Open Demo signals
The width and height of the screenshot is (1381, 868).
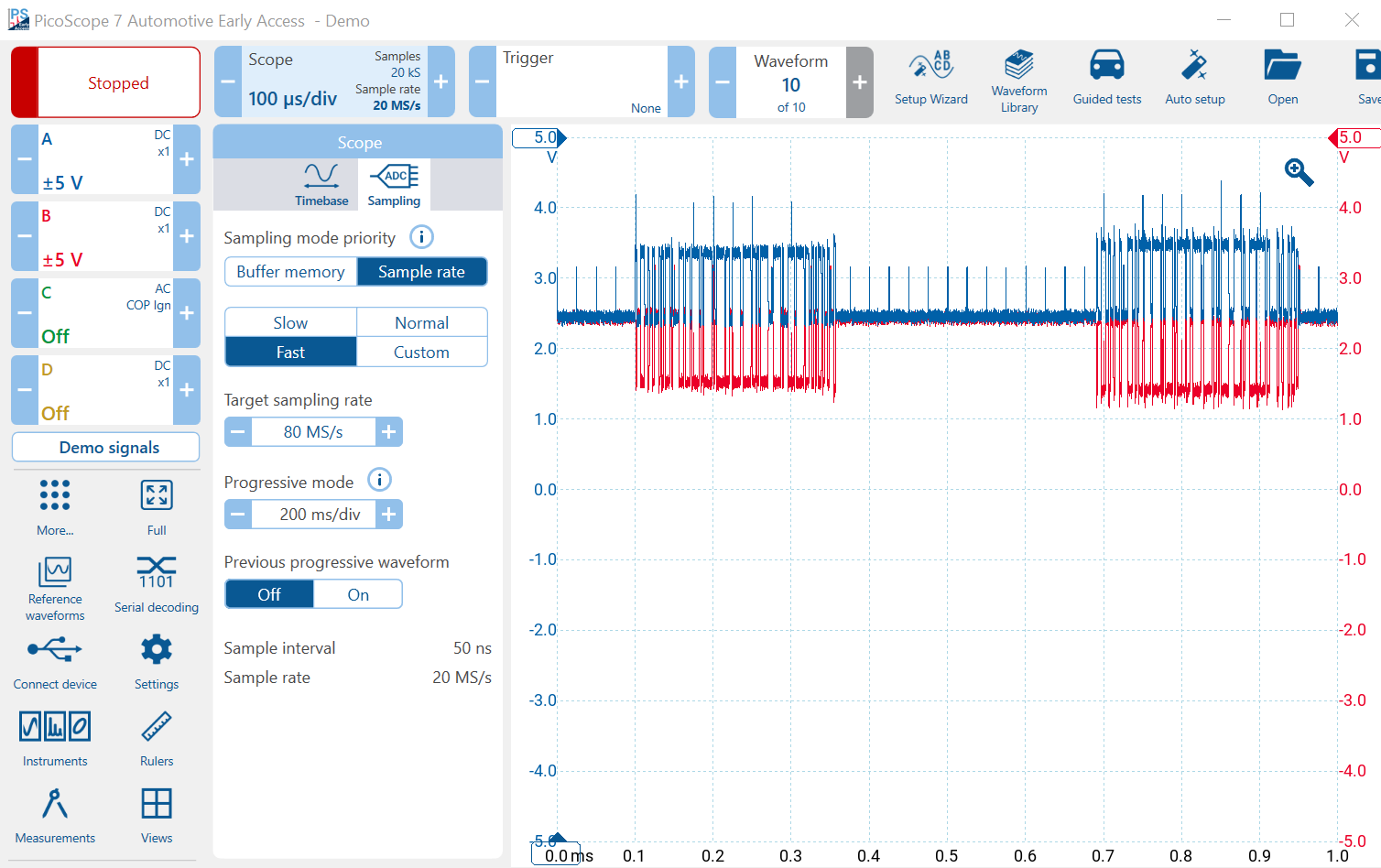pos(105,447)
